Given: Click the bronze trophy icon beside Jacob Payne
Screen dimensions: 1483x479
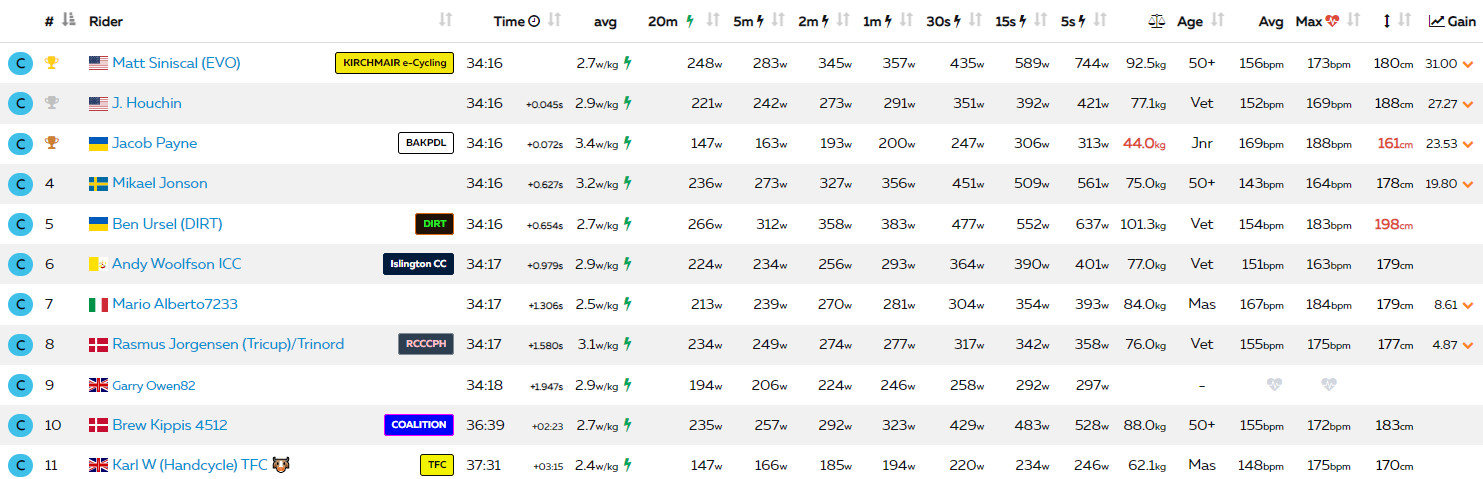Looking at the screenshot, I should 51,143.
